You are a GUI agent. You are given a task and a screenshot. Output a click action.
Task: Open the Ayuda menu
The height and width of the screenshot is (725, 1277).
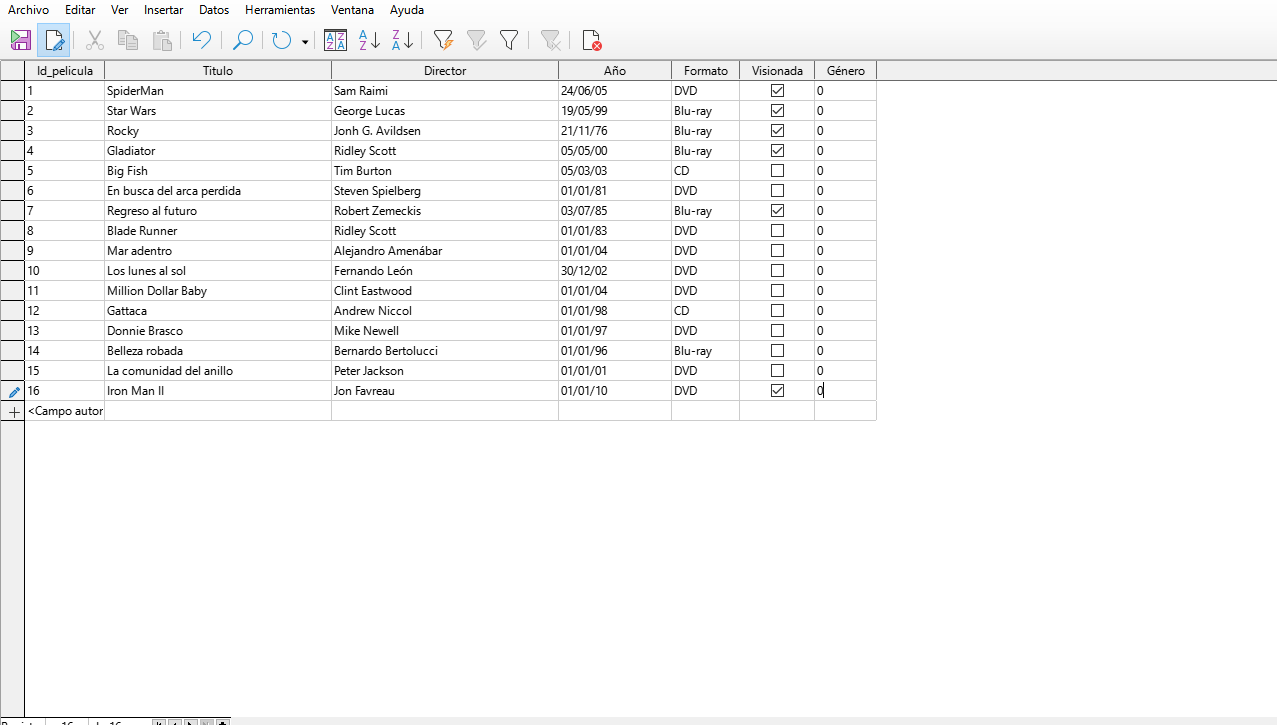407,10
